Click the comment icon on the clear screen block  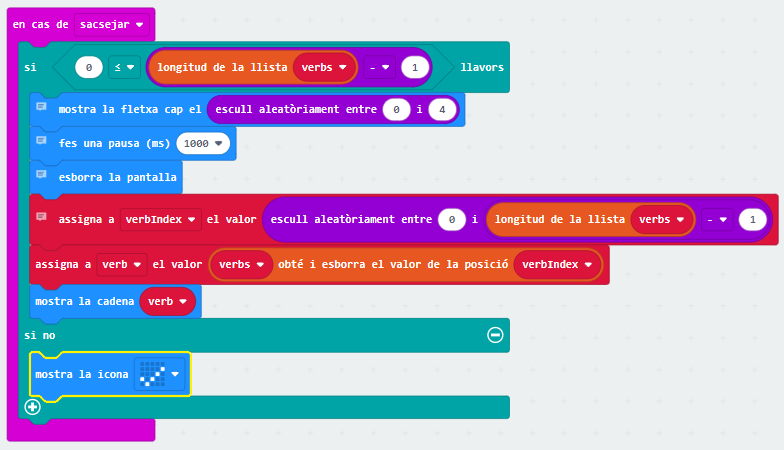click(x=41, y=174)
